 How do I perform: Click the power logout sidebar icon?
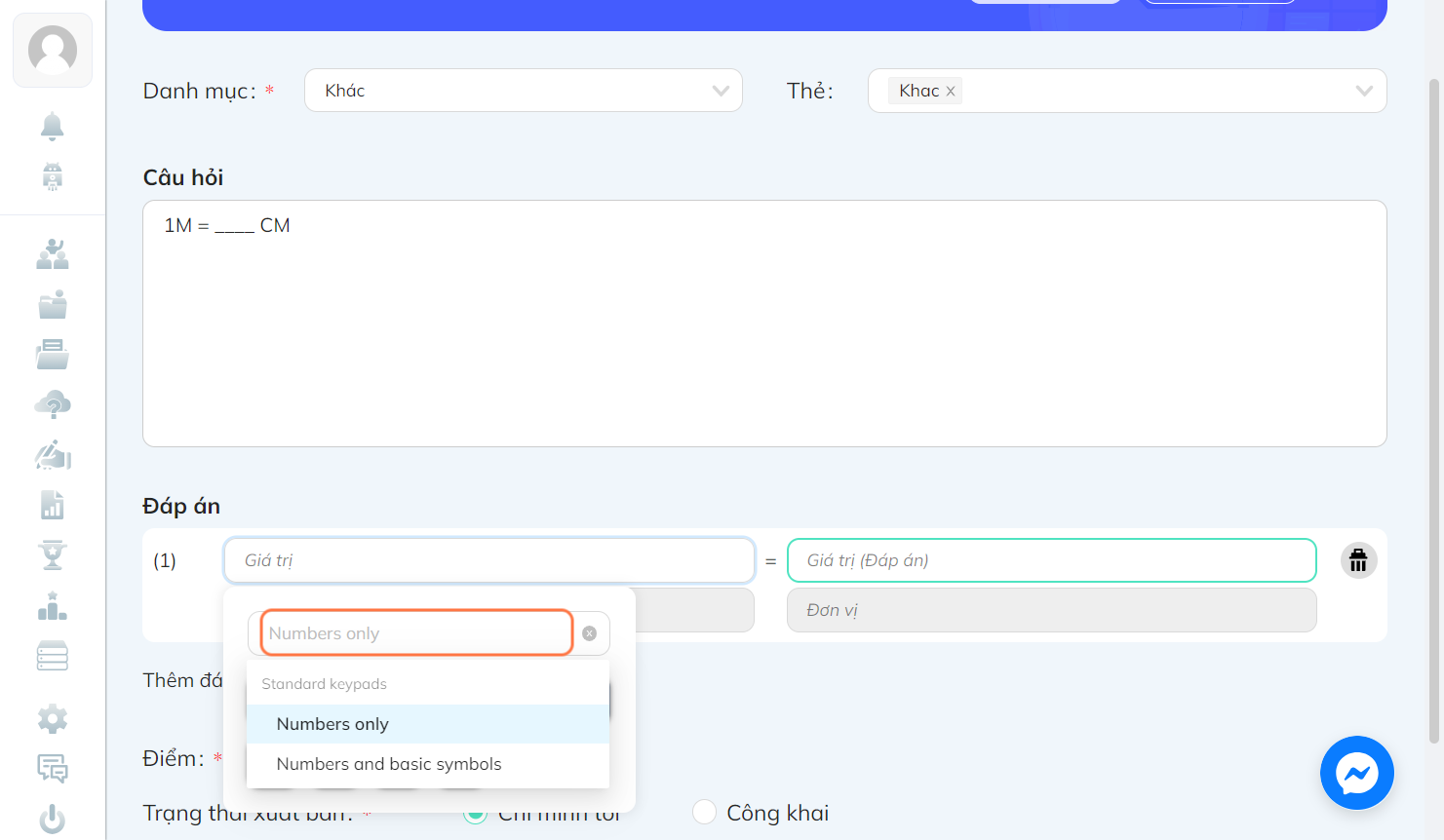pos(53,820)
